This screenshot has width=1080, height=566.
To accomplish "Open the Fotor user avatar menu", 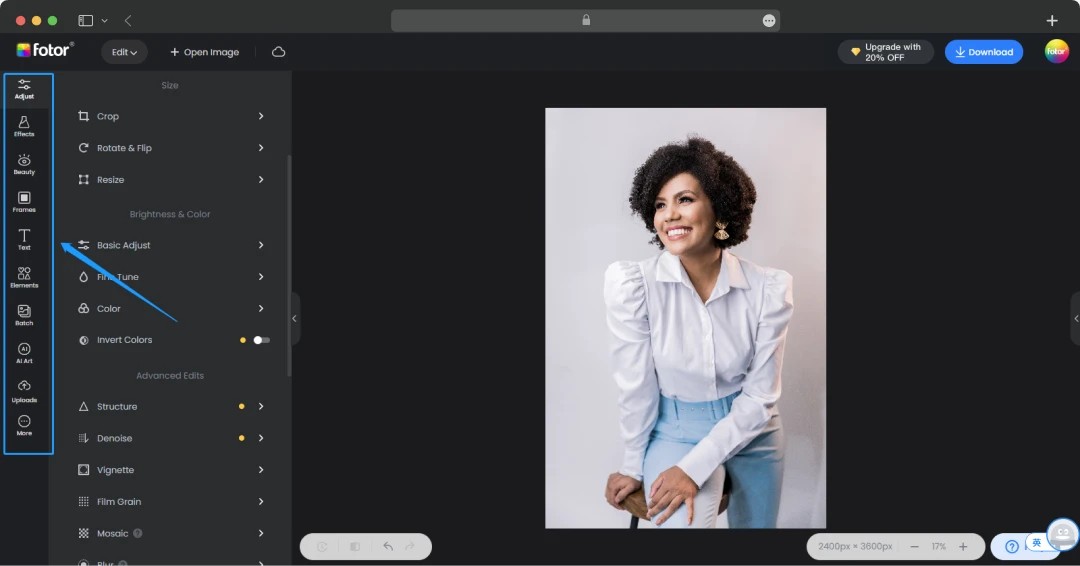I will pyautogui.click(x=1057, y=52).
